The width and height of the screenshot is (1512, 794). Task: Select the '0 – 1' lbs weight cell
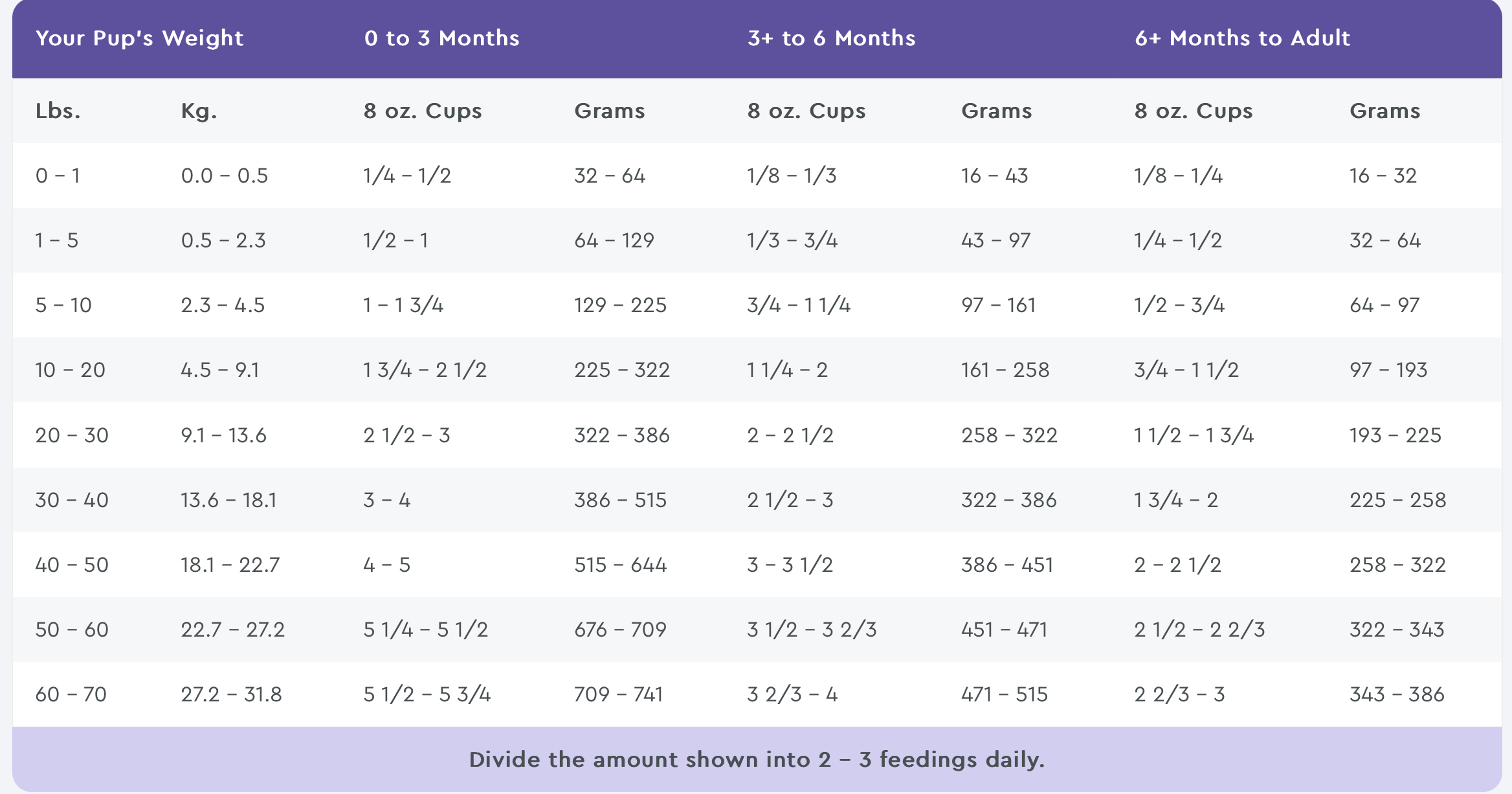click(x=58, y=176)
